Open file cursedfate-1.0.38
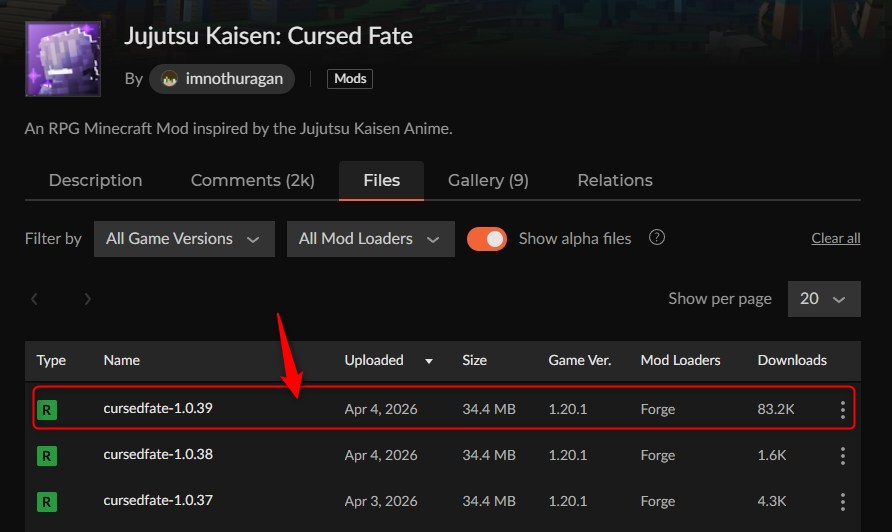Viewport: 892px width, 532px height. pyautogui.click(x=158, y=454)
